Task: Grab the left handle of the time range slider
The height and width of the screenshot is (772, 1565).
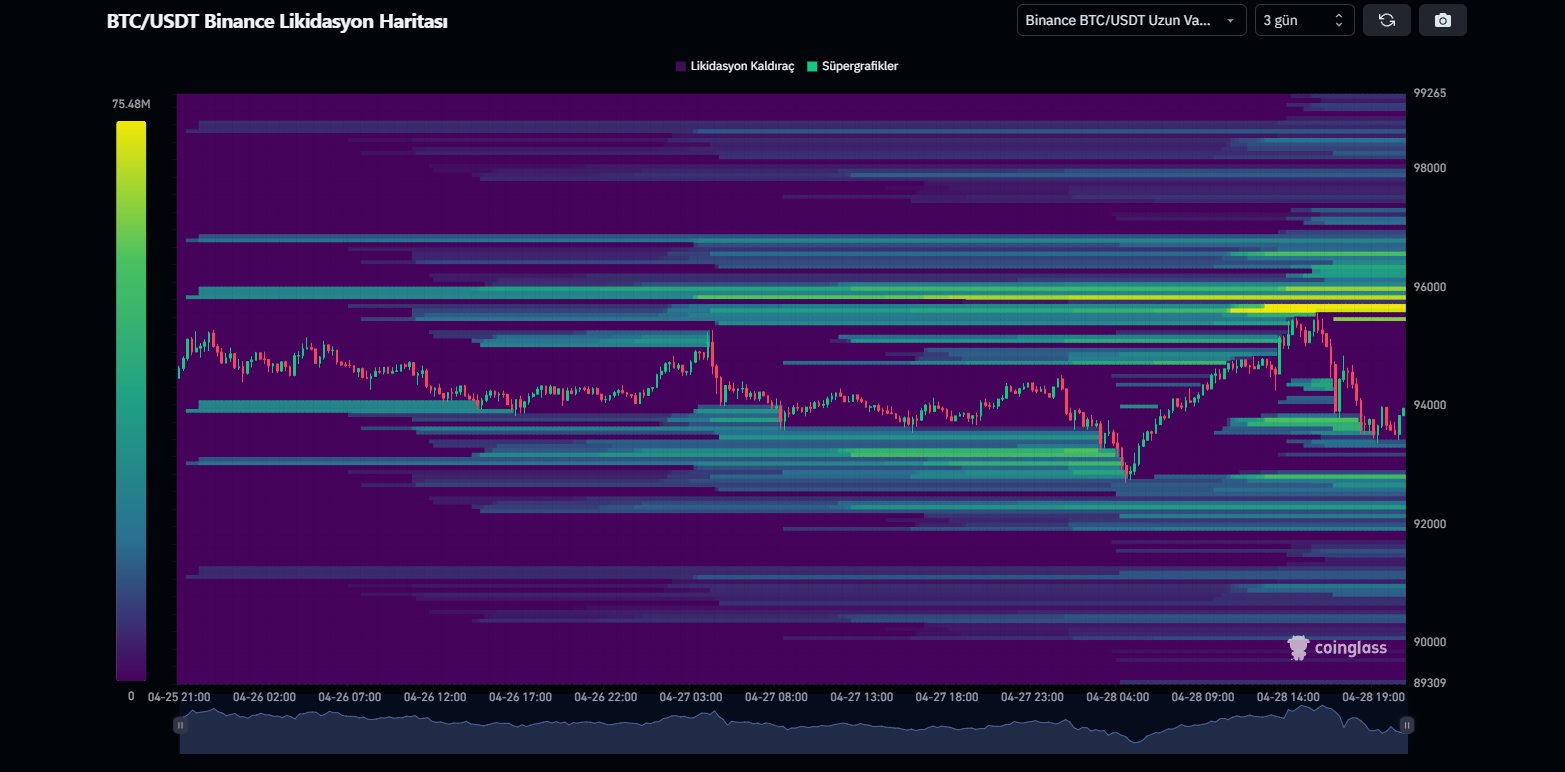Action: pos(180,725)
